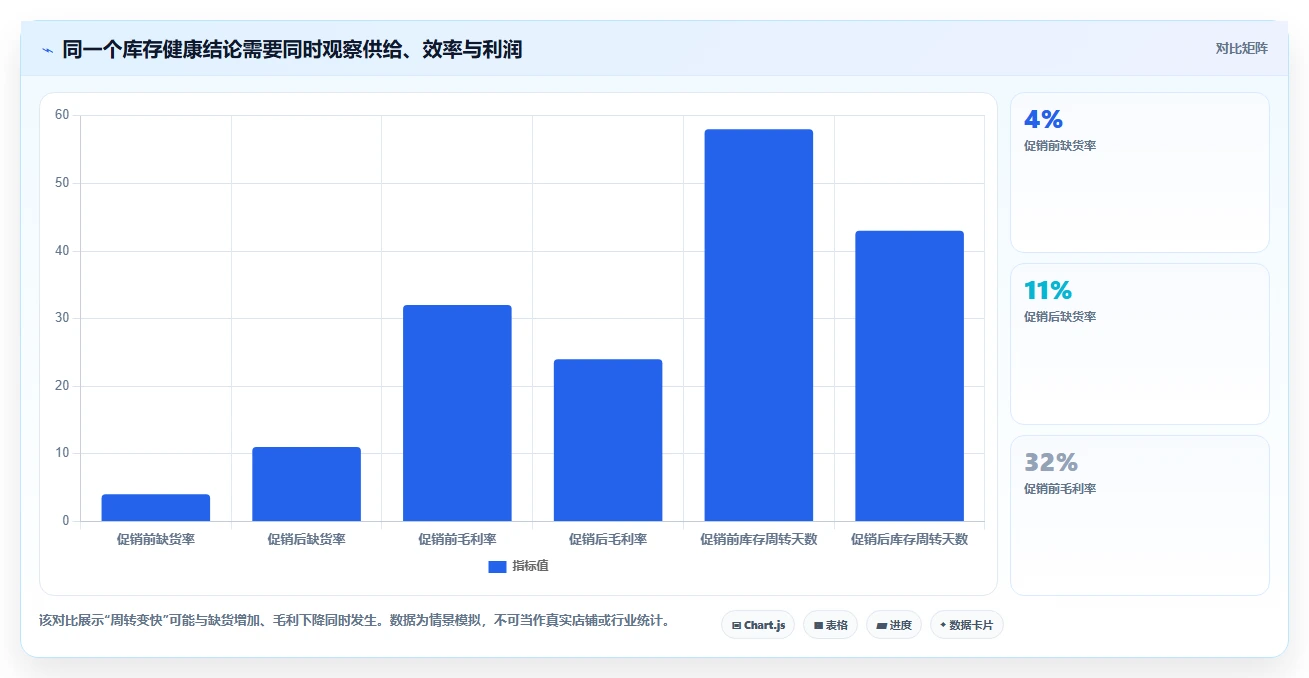The height and width of the screenshot is (678, 1309).
Task: Click the x-axis label 促销后毛利率
Action: [608, 539]
